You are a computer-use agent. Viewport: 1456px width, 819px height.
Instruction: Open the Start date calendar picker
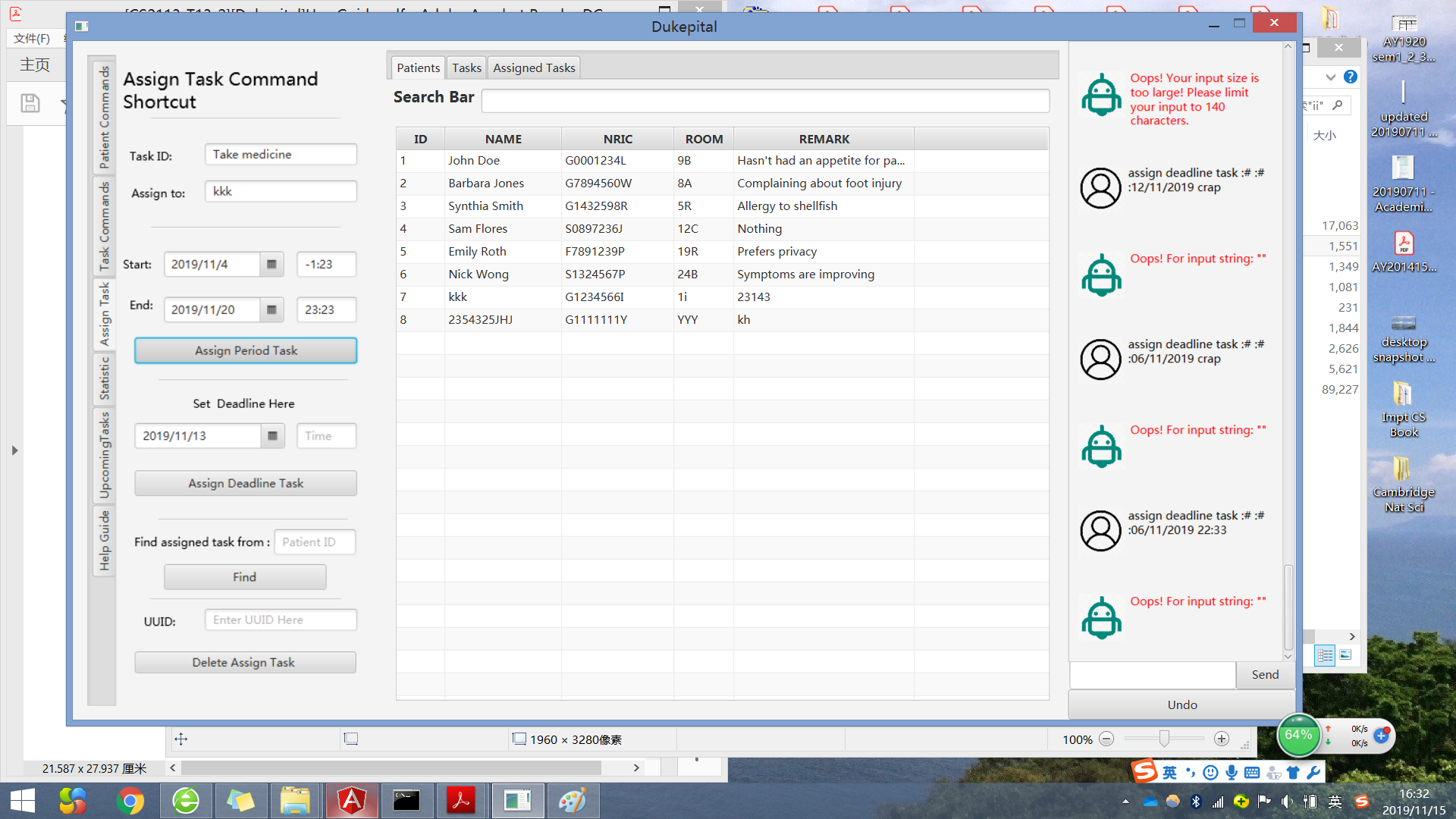[x=271, y=265]
